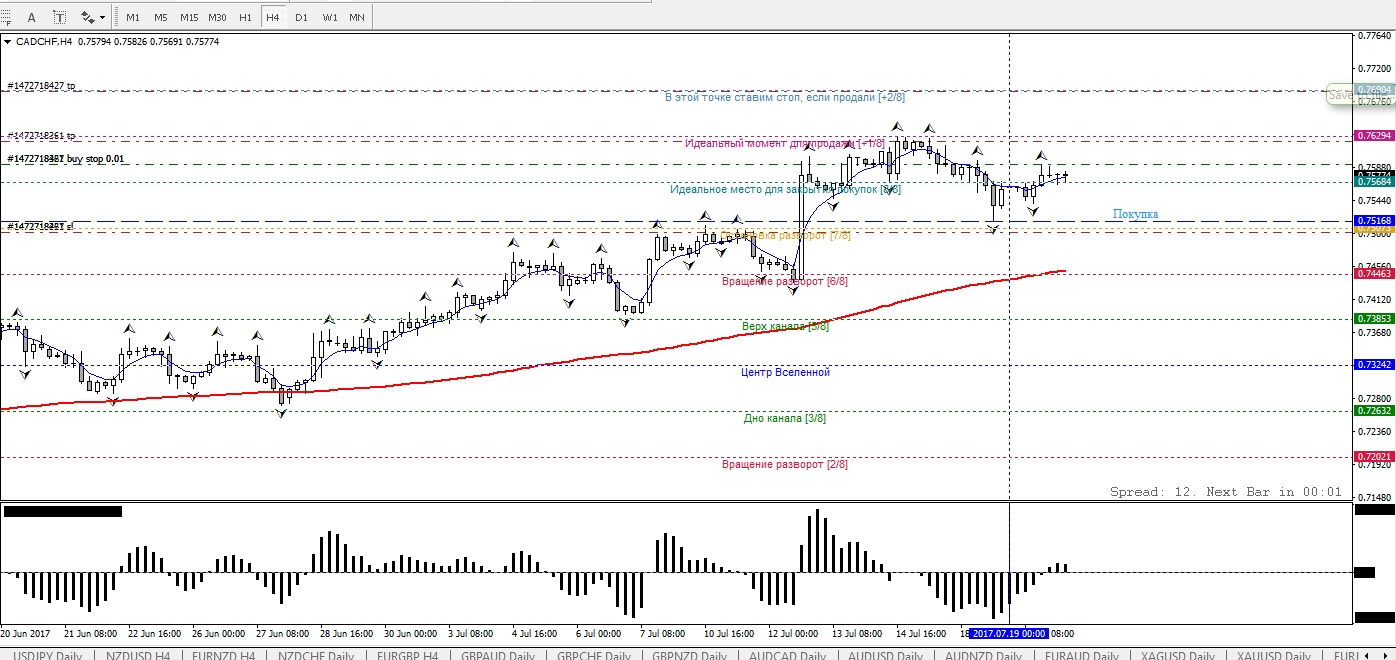The width and height of the screenshot is (1396, 660).
Task: Click the CADCHF,H4 OHLC header text
Action: click(117, 42)
